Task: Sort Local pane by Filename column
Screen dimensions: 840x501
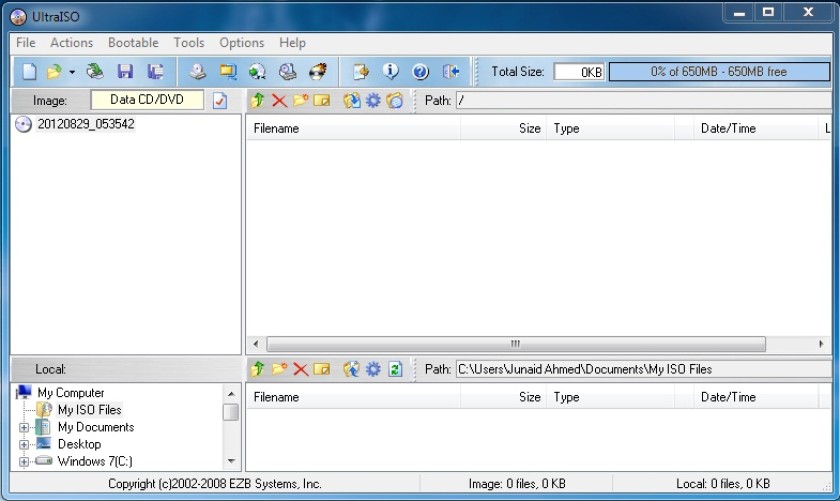Action: pos(353,398)
